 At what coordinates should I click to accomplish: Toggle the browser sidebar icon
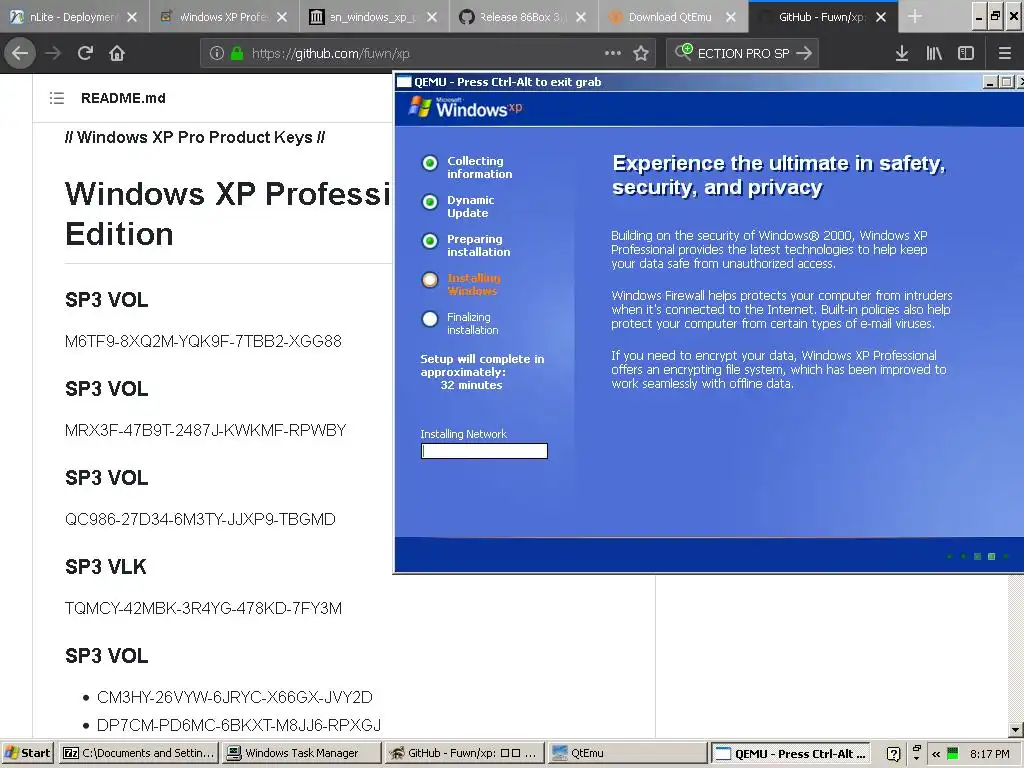(x=966, y=54)
